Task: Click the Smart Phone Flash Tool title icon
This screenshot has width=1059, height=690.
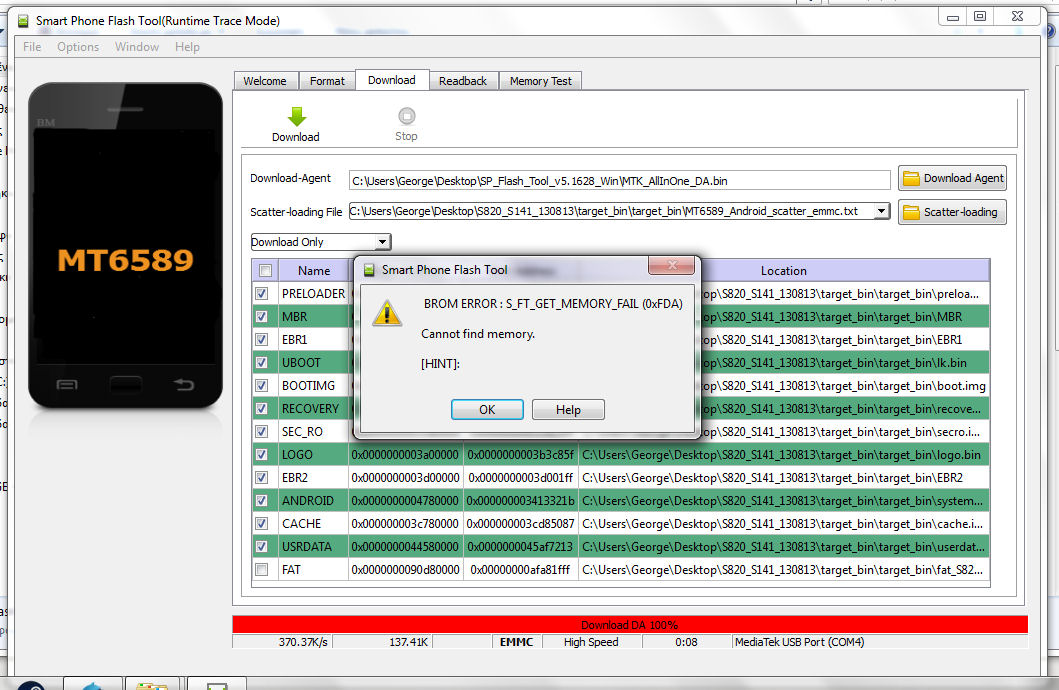Action: pyautogui.click(x=22, y=20)
